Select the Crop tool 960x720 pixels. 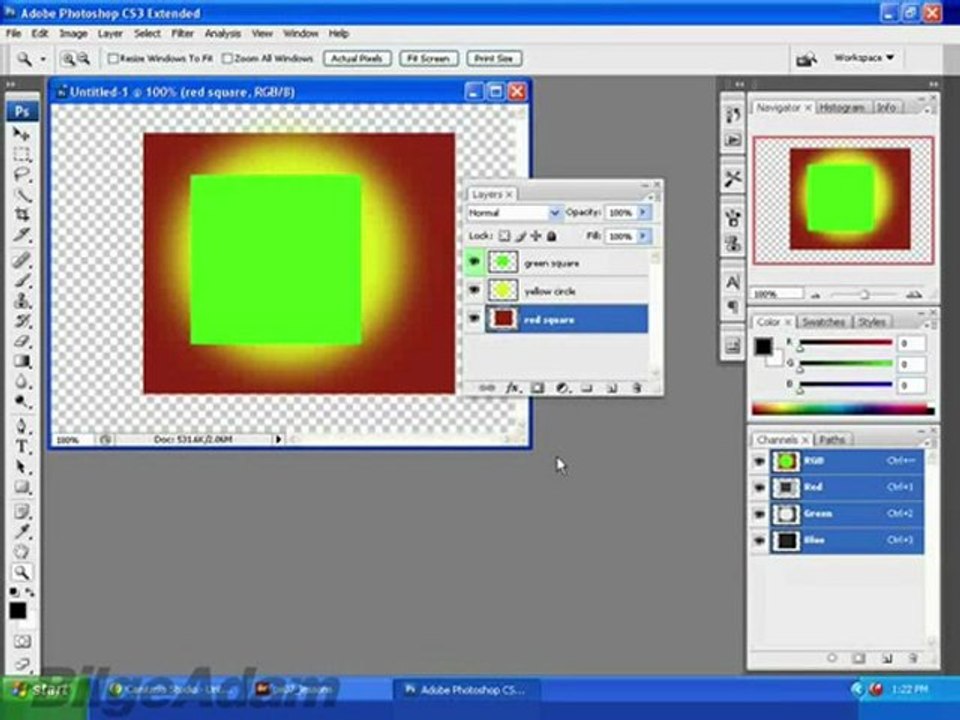pos(22,215)
